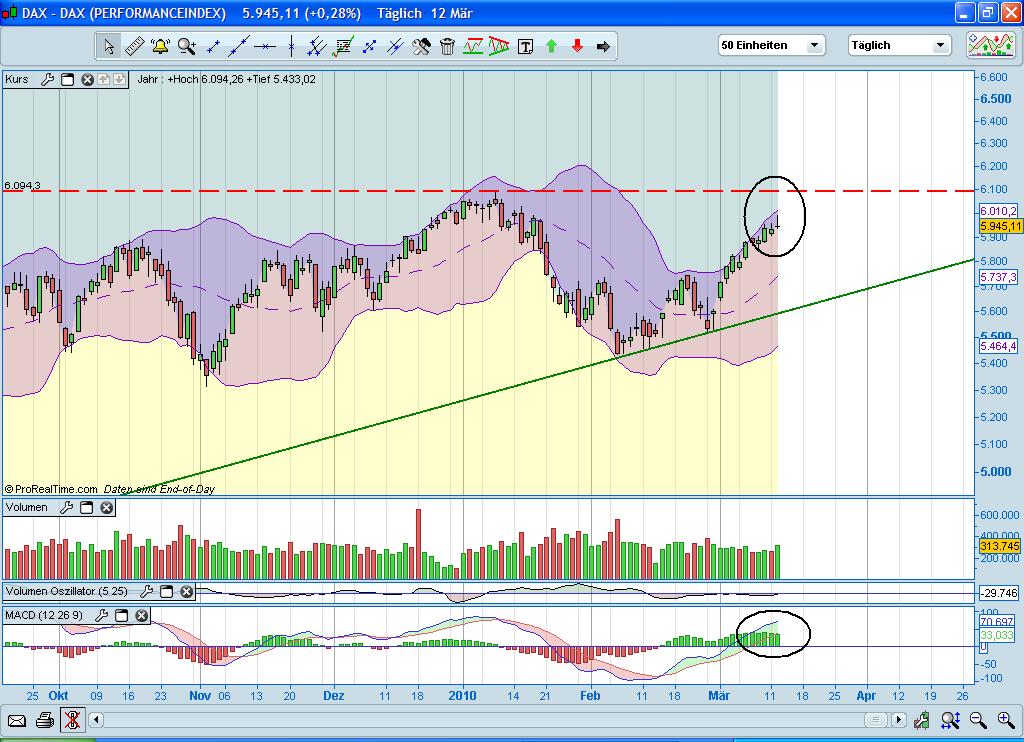Toggle the crossed-out red X icon
1024x742 pixels.
[x=72, y=720]
